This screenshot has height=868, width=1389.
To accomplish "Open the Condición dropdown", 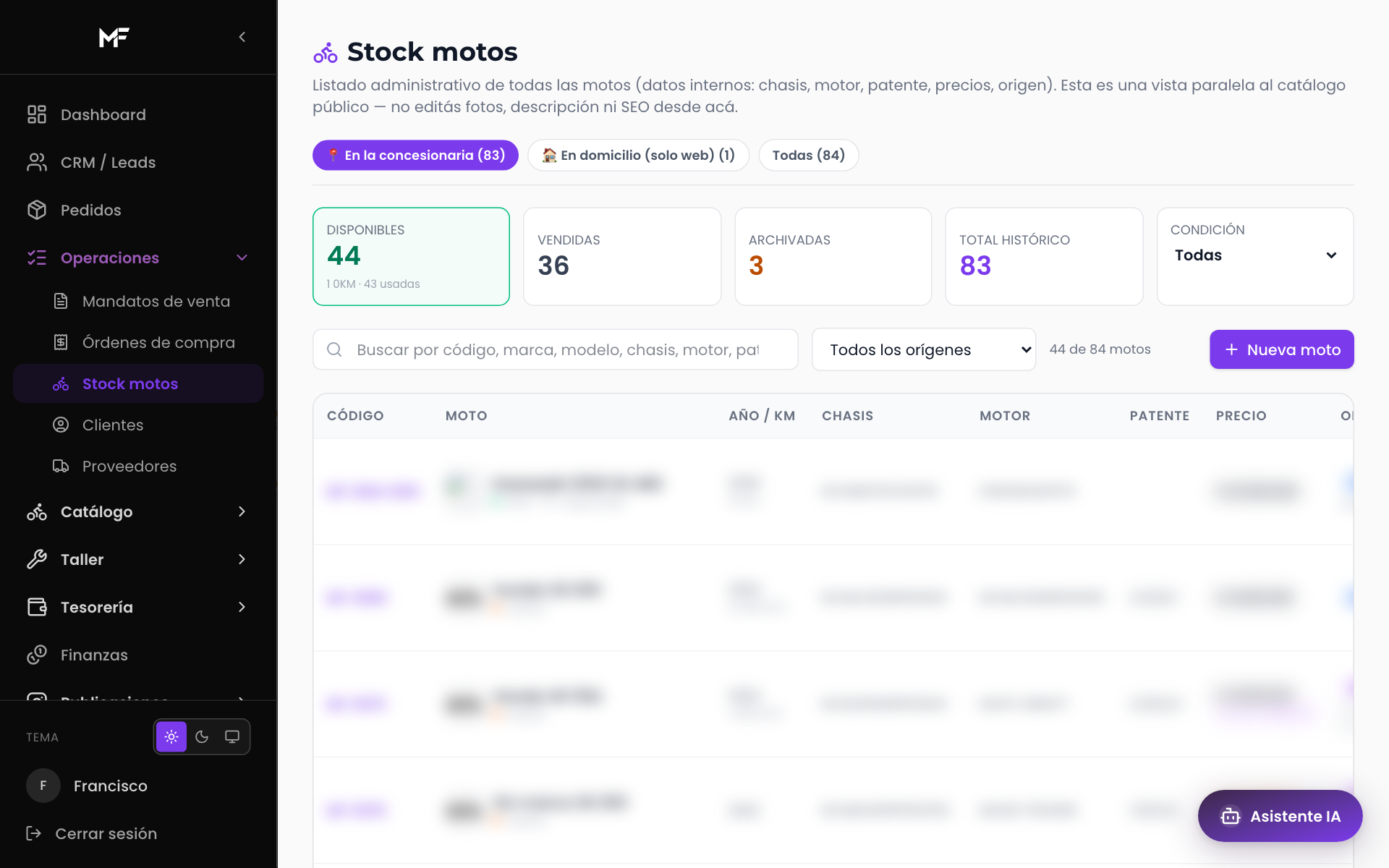I will [1255, 255].
